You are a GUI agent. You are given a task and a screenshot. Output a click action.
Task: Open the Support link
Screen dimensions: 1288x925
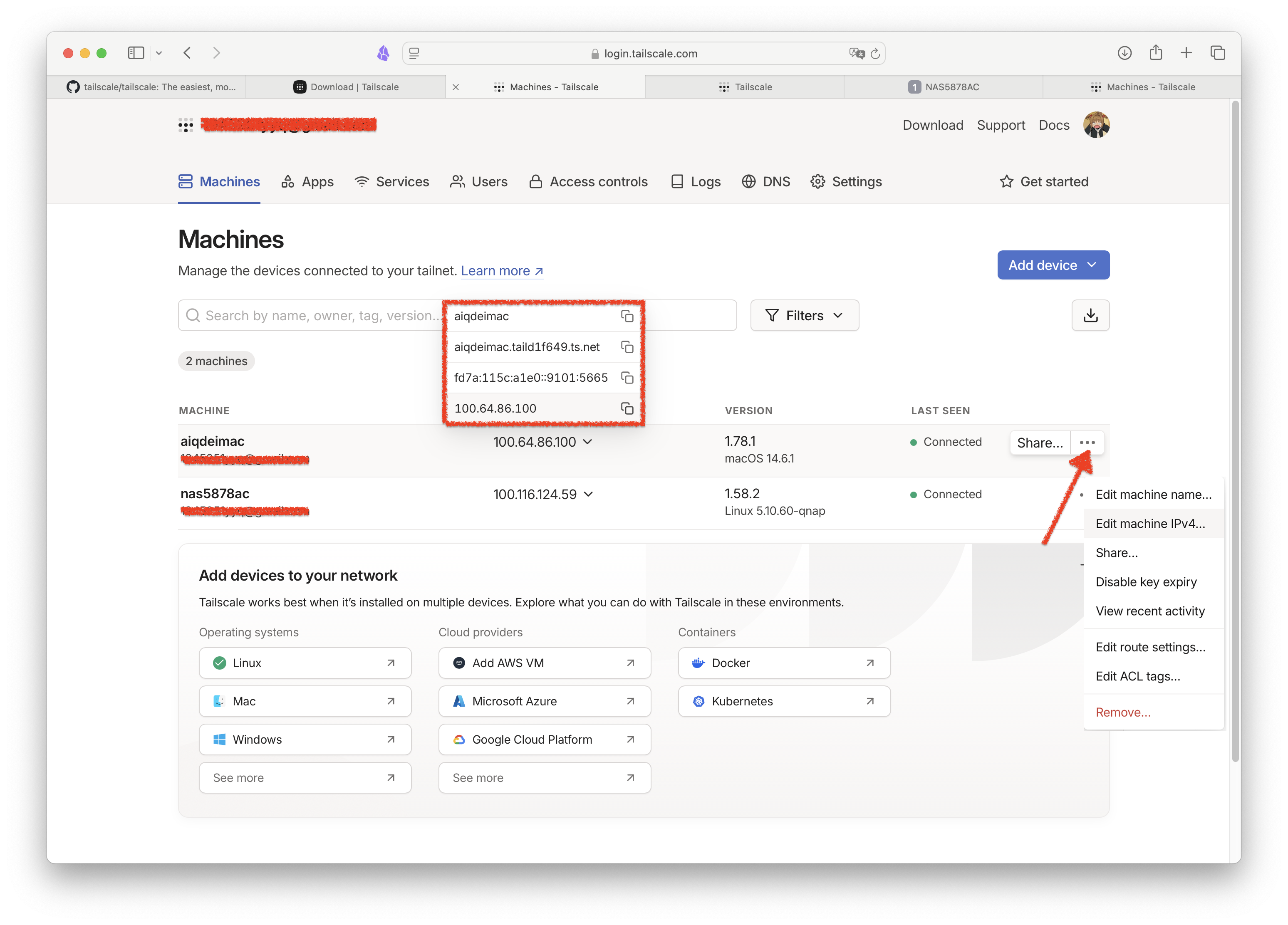click(x=1001, y=125)
